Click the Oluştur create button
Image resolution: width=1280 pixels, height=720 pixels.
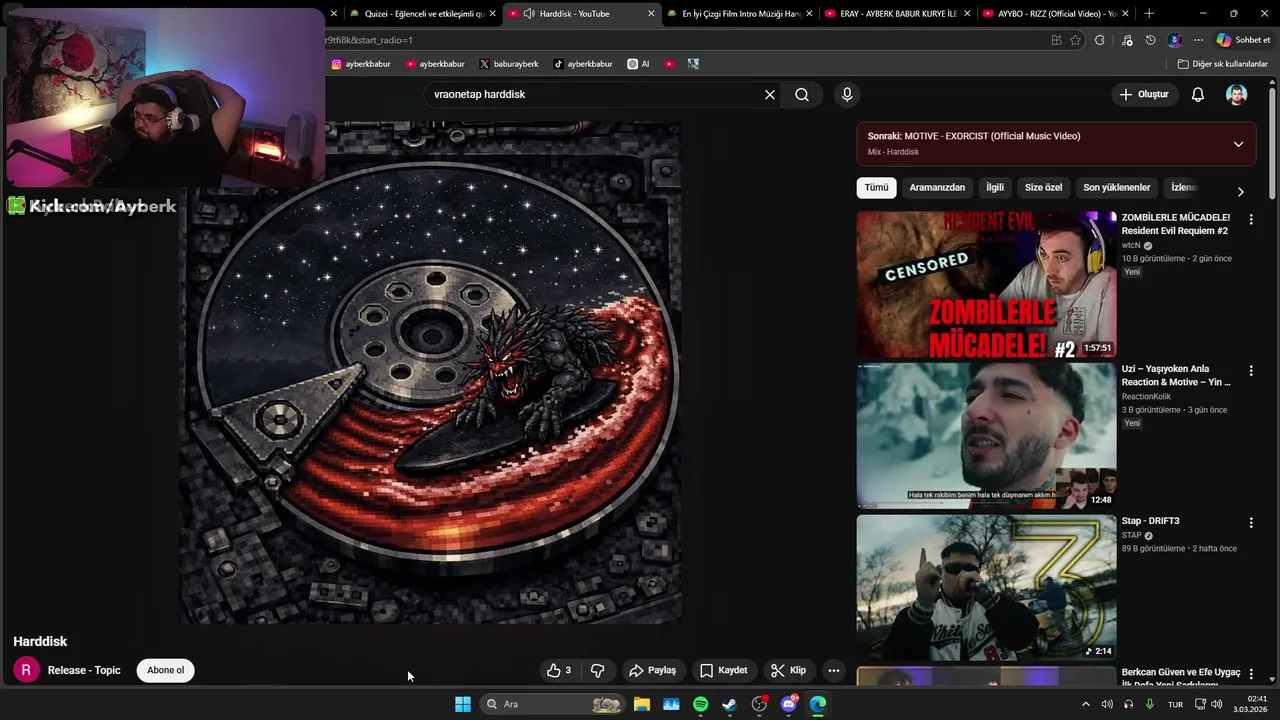pos(1144,95)
